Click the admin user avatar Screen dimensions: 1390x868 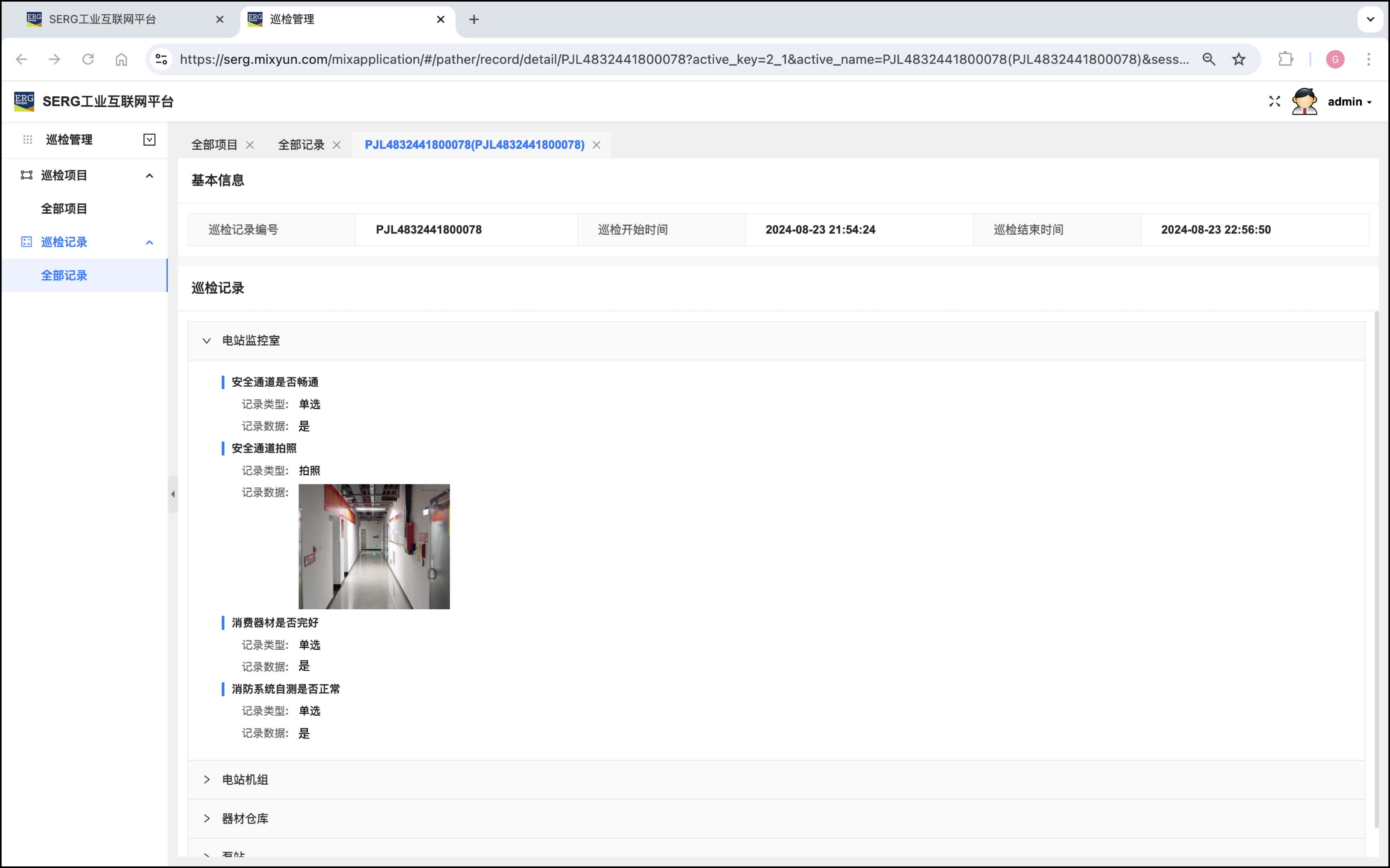(x=1304, y=101)
